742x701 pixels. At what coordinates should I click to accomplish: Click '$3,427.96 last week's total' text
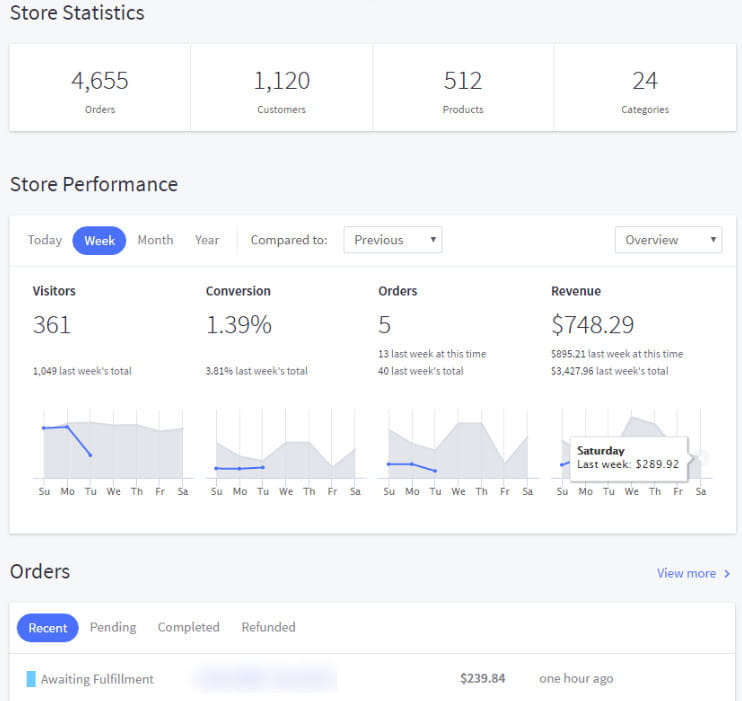(x=610, y=371)
